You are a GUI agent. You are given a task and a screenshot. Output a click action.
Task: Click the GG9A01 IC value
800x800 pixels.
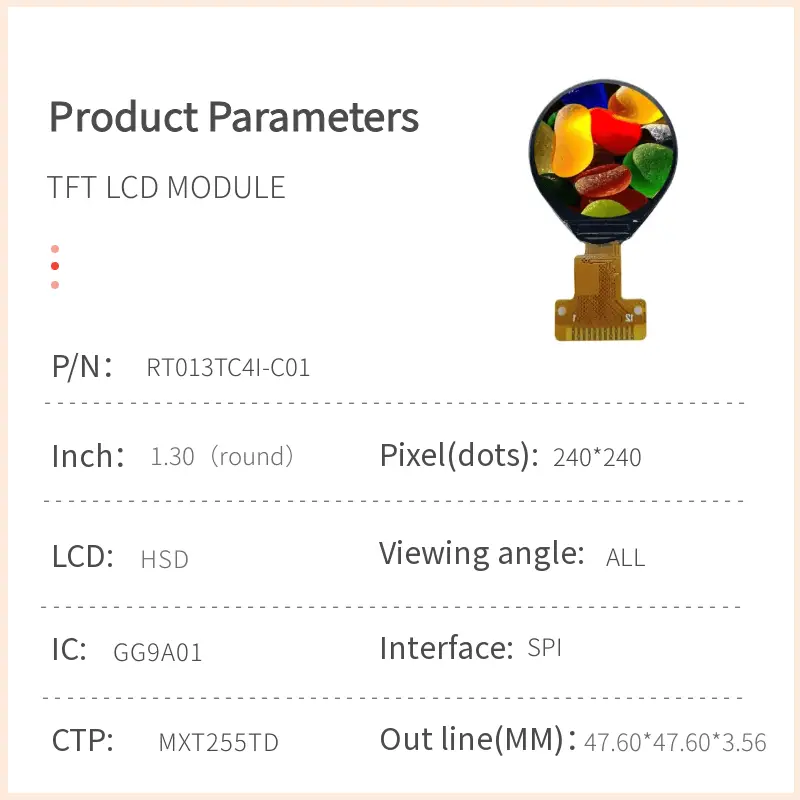[158, 653]
